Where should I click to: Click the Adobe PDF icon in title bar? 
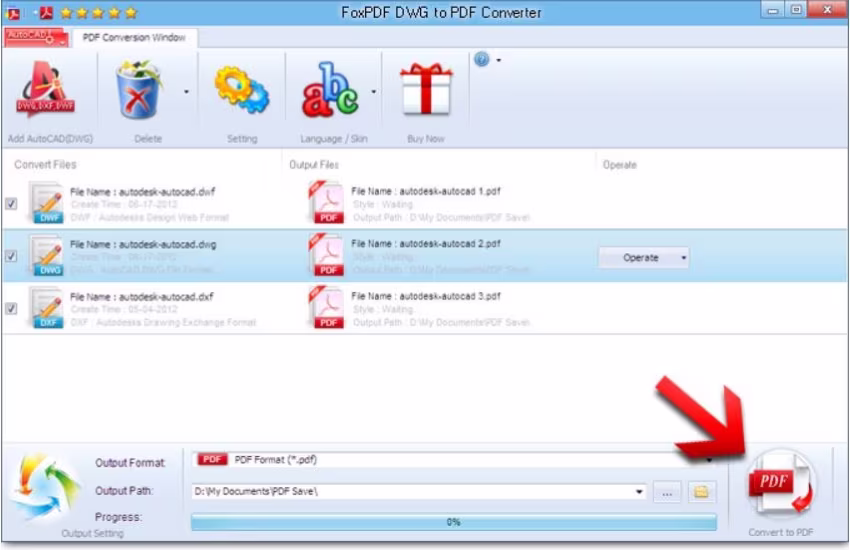[46, 12]
